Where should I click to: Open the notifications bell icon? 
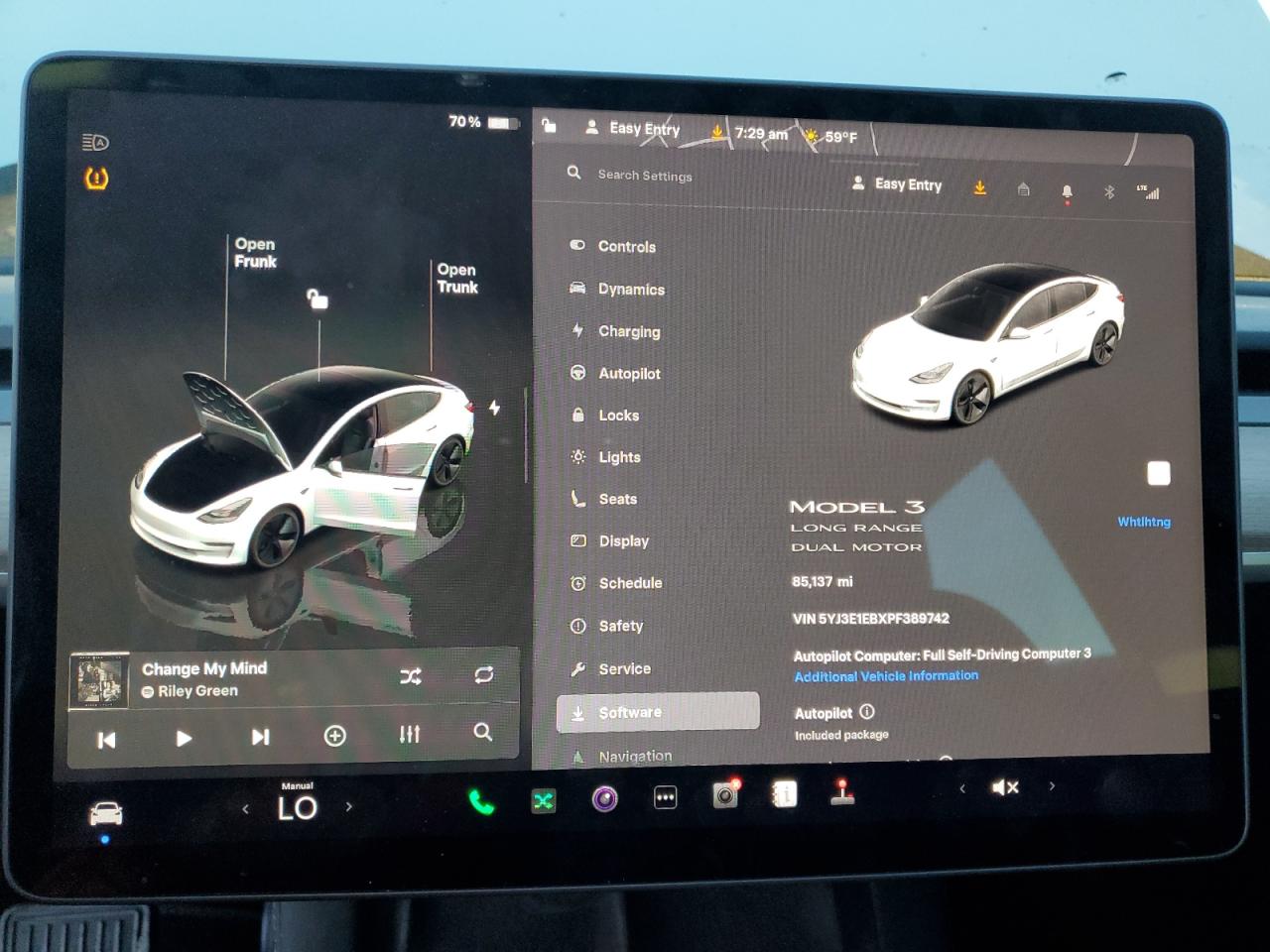point(1066,190)
